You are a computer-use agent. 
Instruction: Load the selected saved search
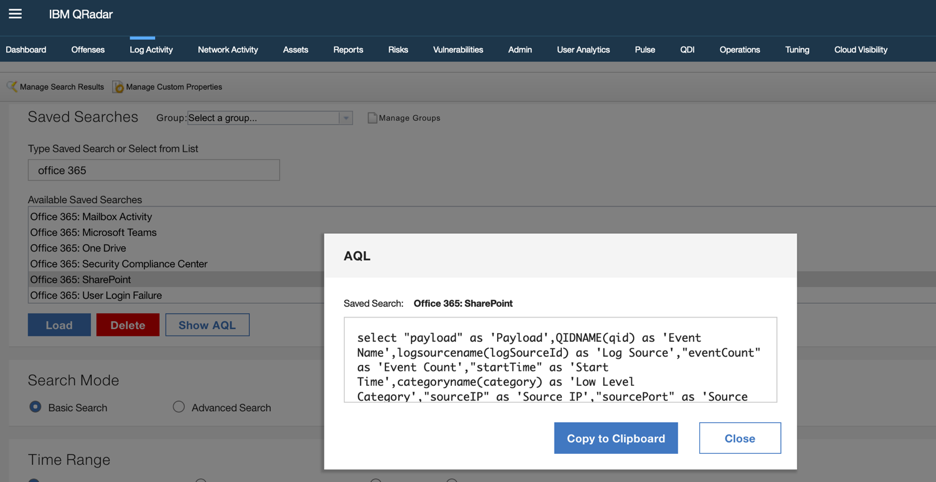click(59, 325)
